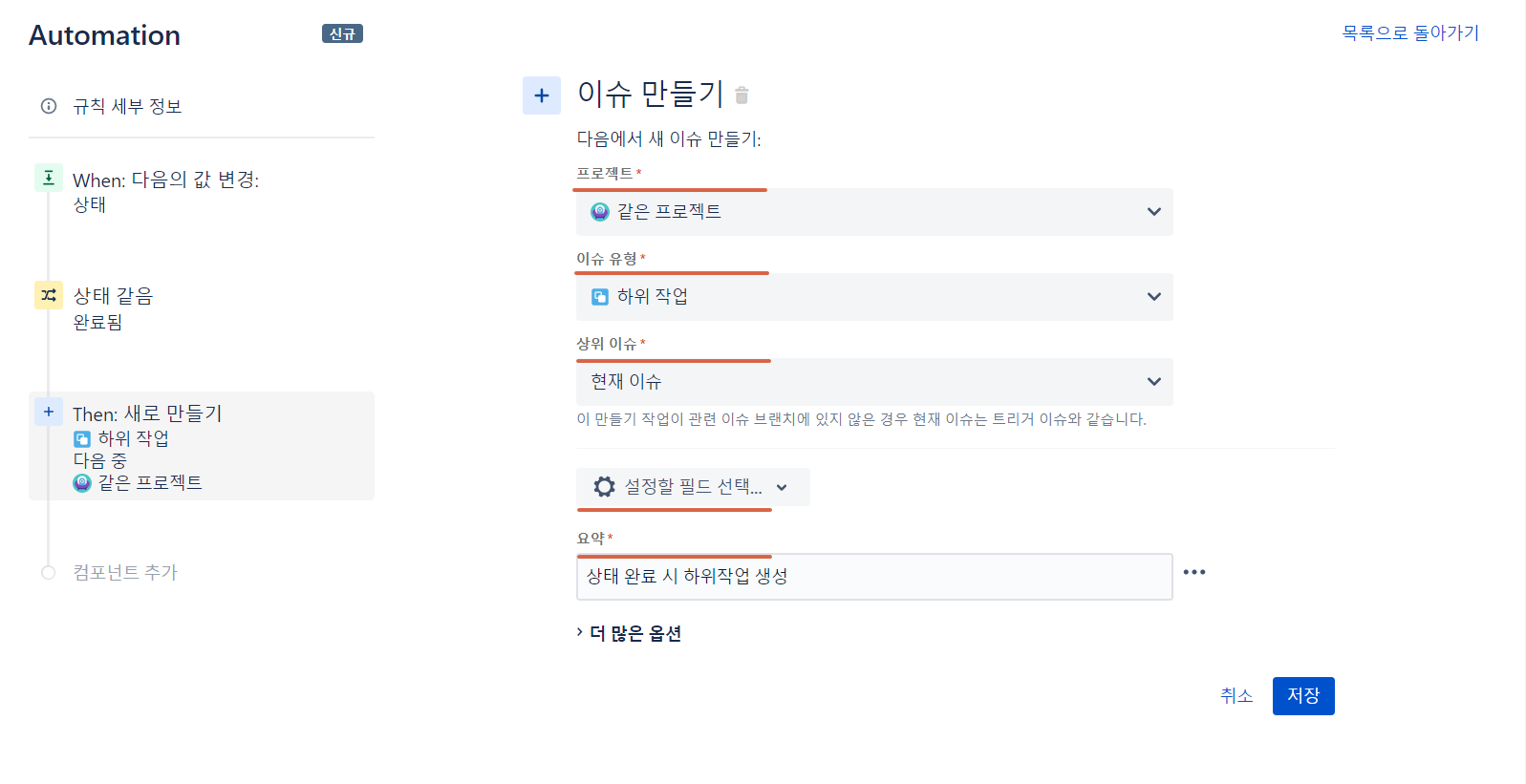The width and height of the screenshot is (1526, 784).
Task: Select the yellow condition shuffle icon
Action: pos(49,295)
